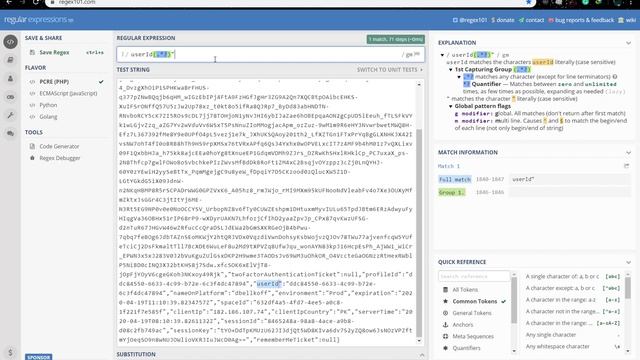This screenshot has width=640, height=360.
Task: Click the regex flags icon in expression field
Action: (x=417, y=54)
